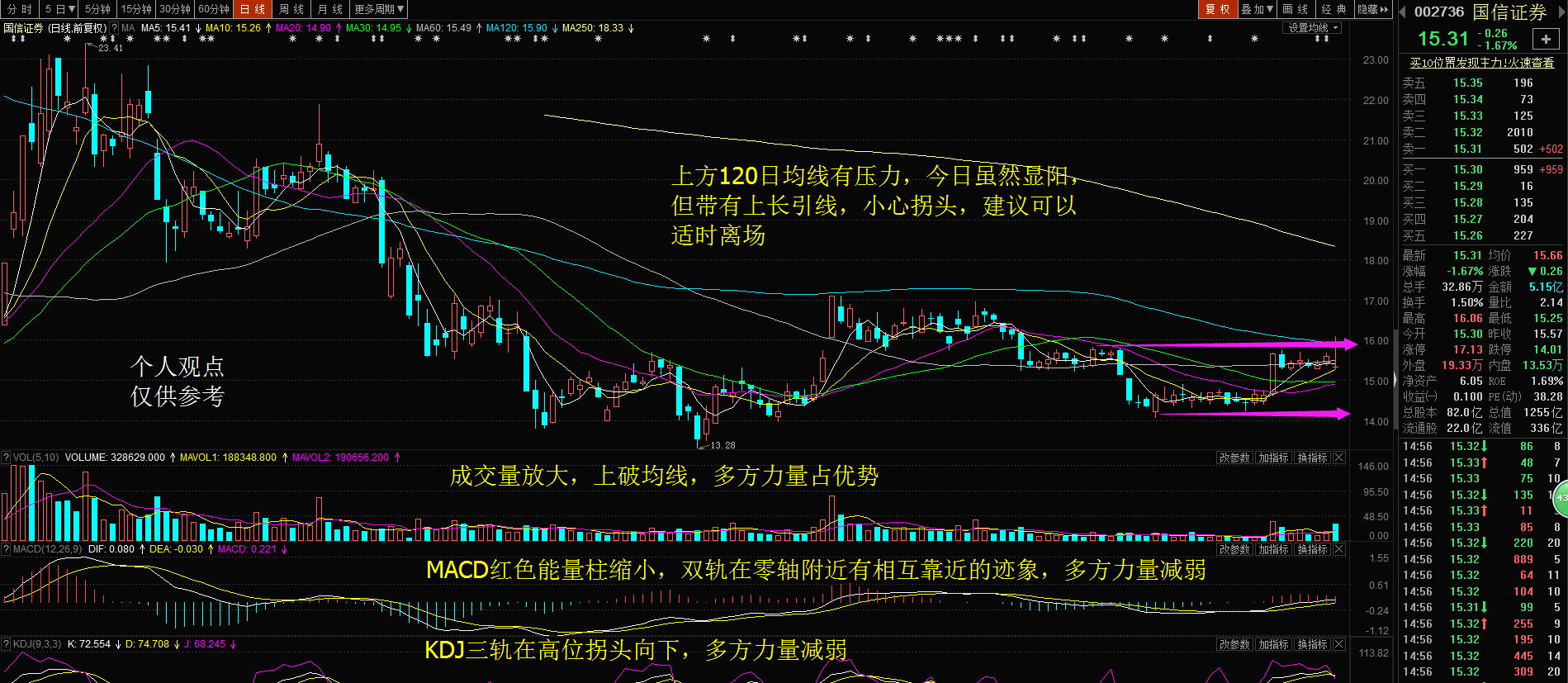The image size is (1568, 683).
Task: Open the 设置均线 dropdown
Action: tap(1313, 28)
